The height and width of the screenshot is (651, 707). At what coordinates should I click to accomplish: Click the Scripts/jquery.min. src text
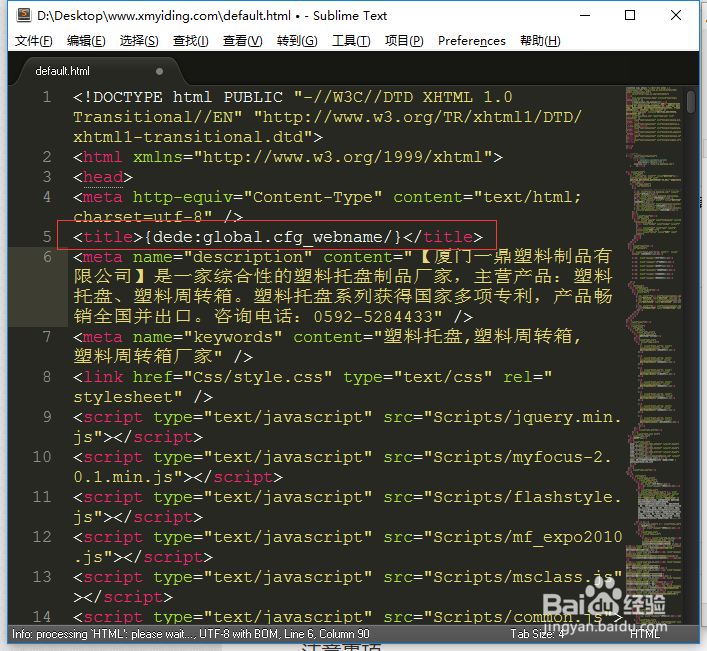[528, 417]
